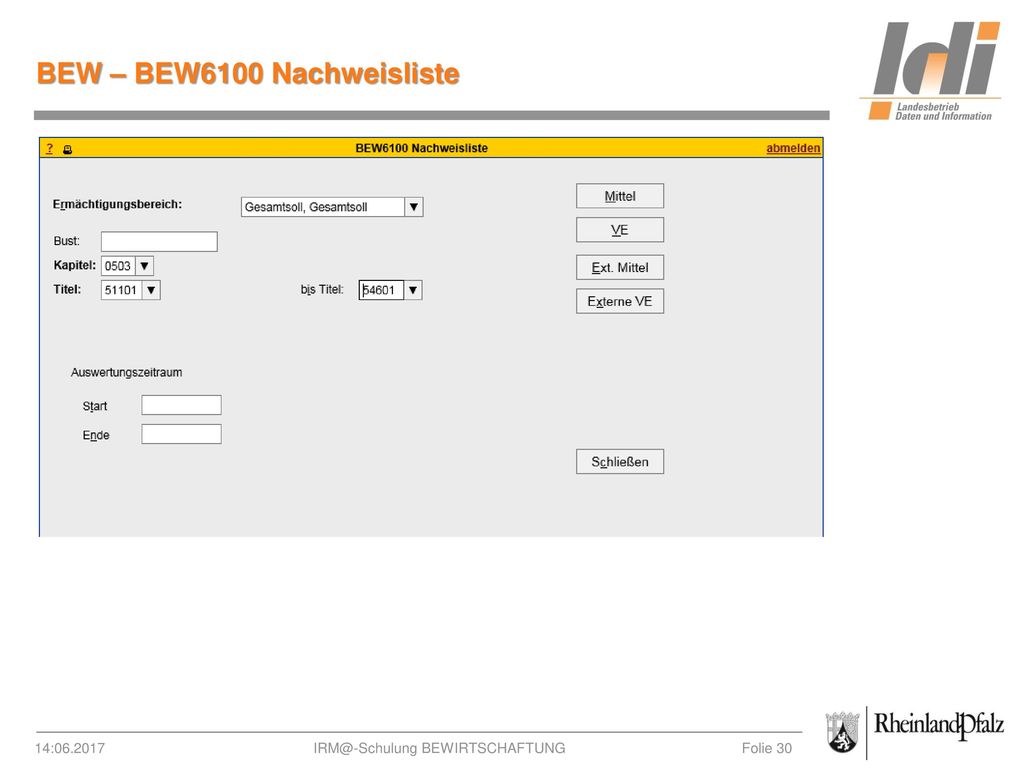Click the printer icon in the title bar

(67, 150)
